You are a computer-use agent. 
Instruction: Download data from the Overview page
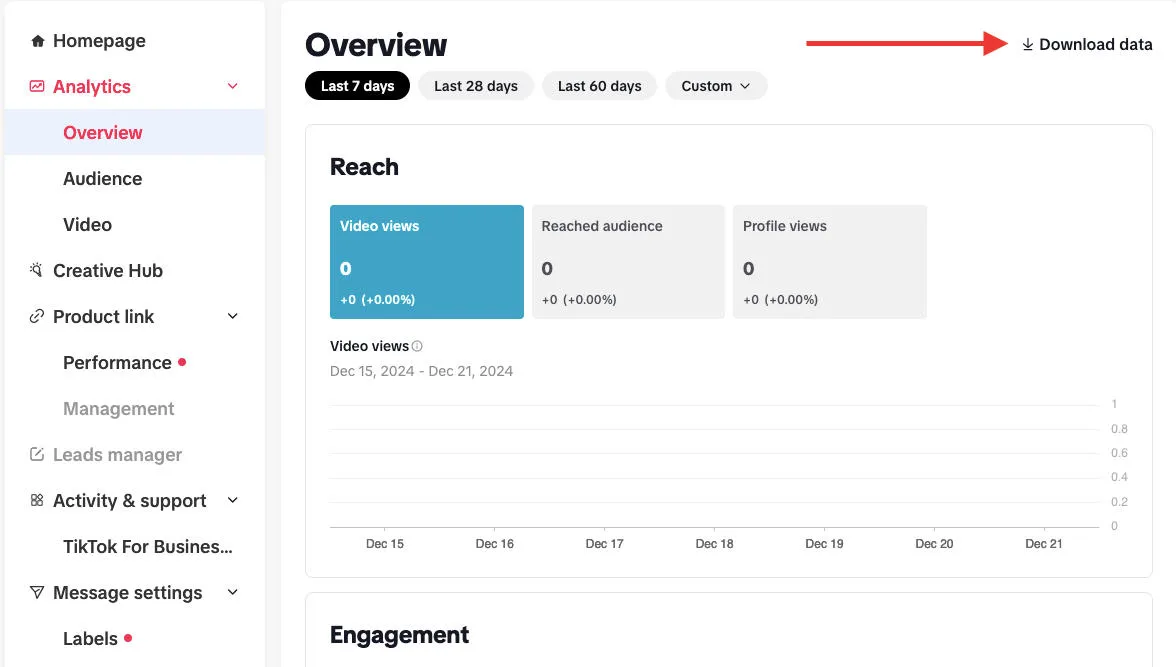(1086, 45)
